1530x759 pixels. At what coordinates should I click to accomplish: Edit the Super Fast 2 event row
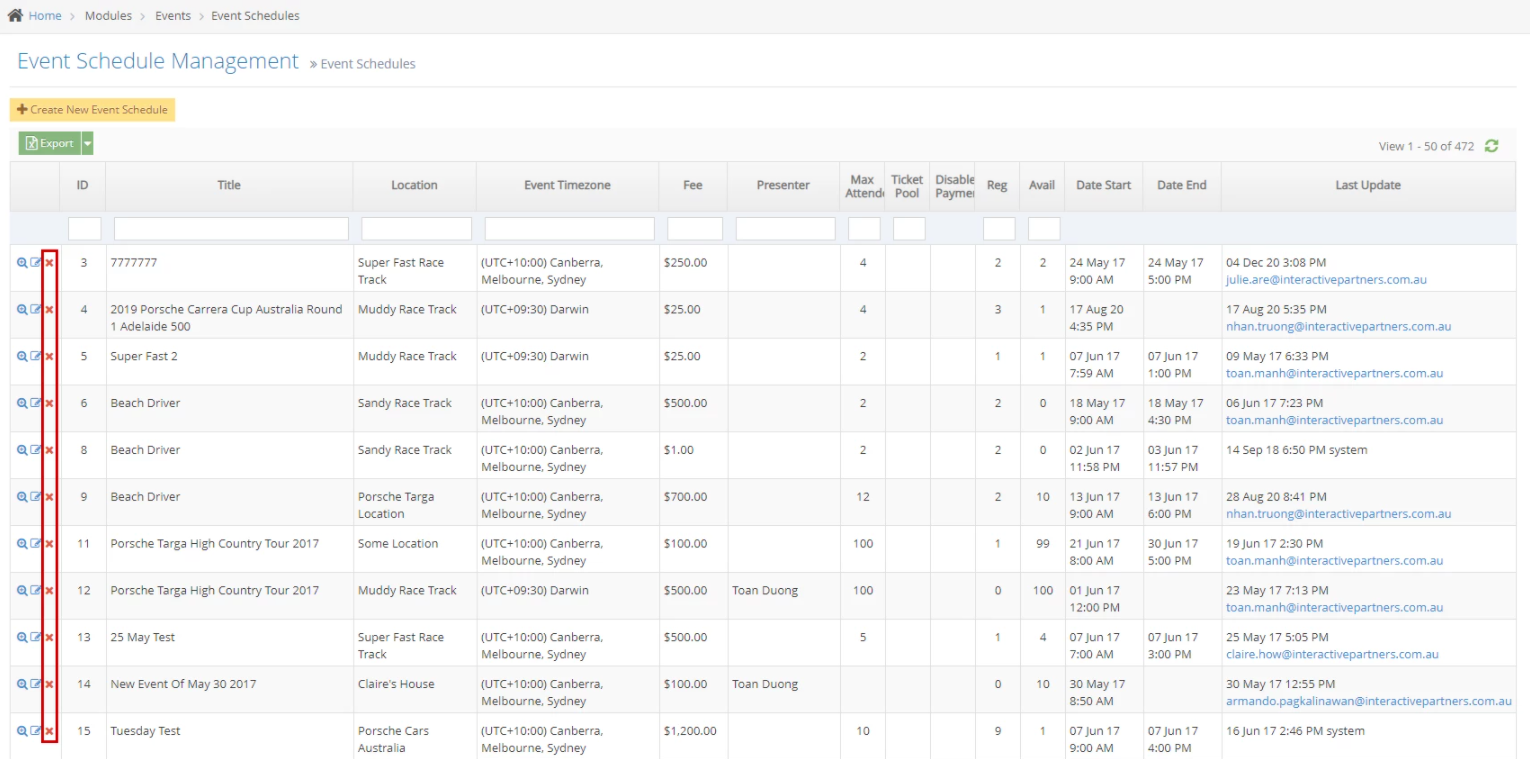pos(36,357)
